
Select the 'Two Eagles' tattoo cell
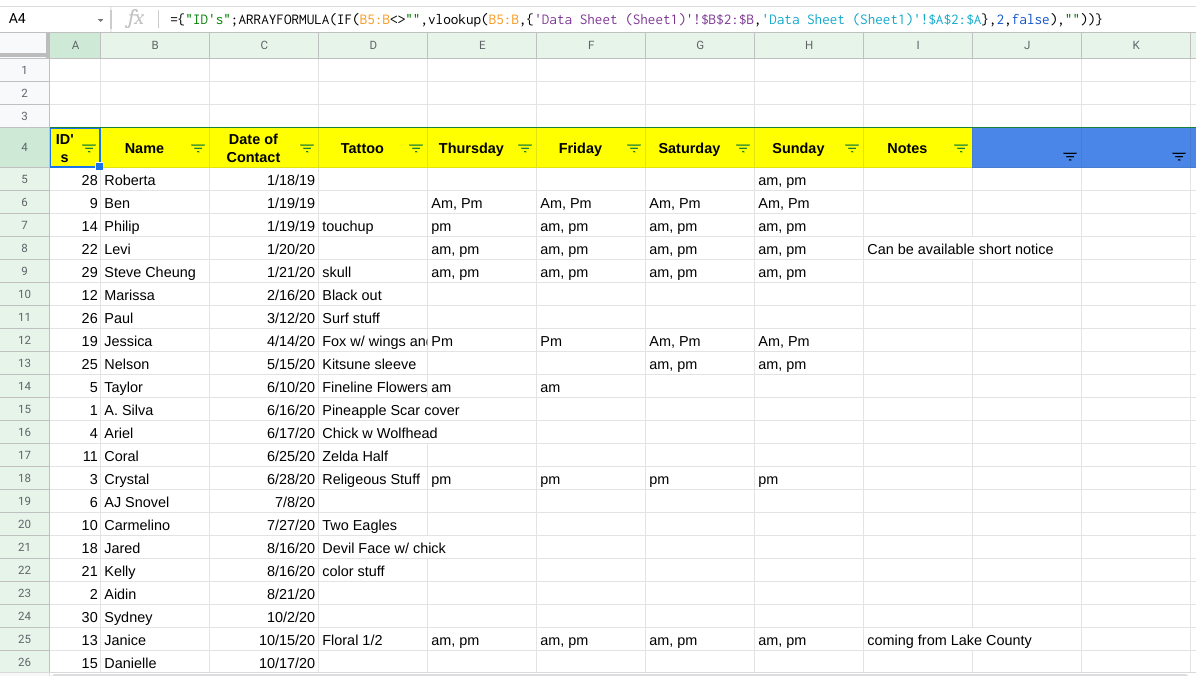pos(373,525)
